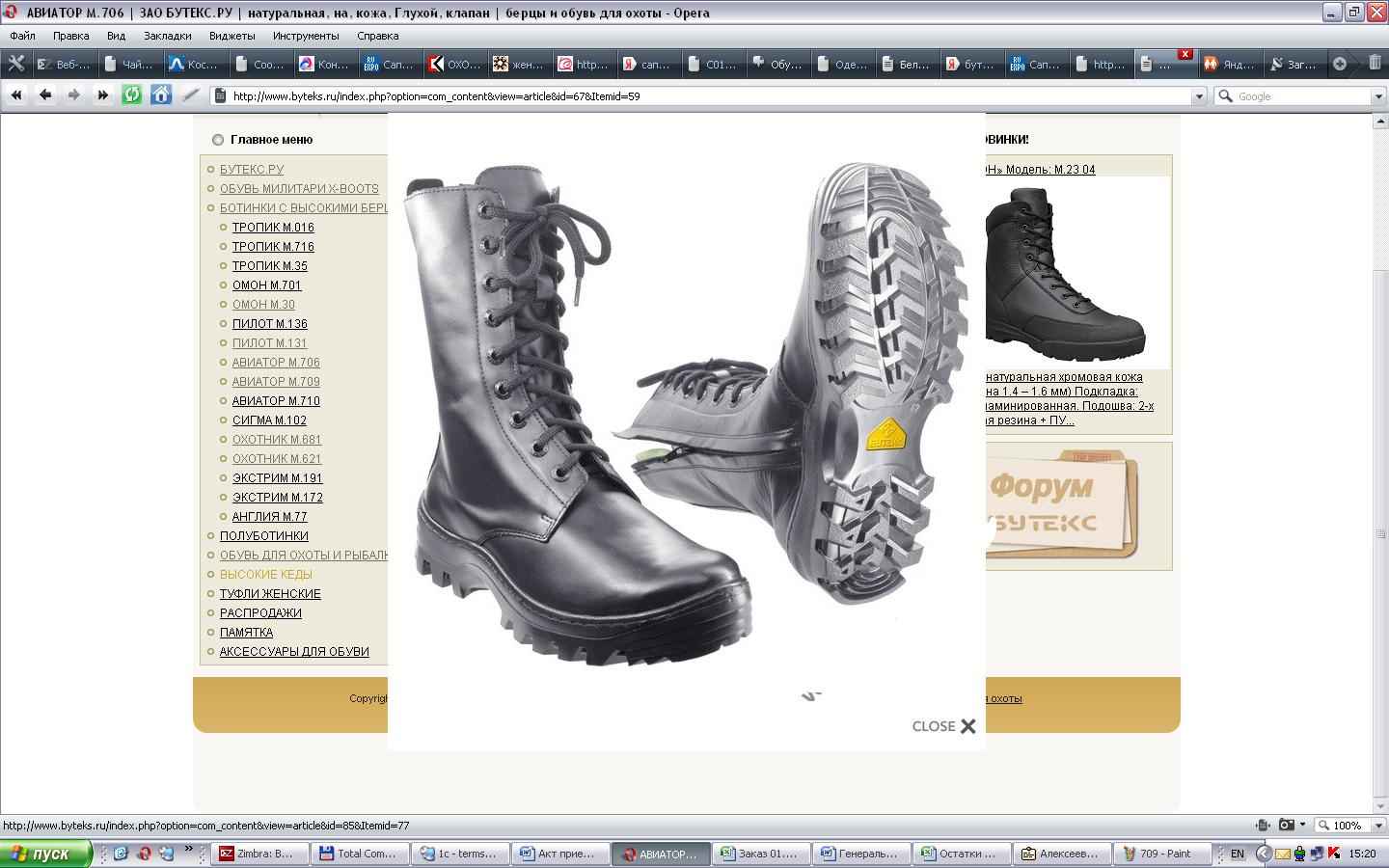Open the Правка menu
This screenshot has height=868, width=1389.
click(x=71, y=36)
